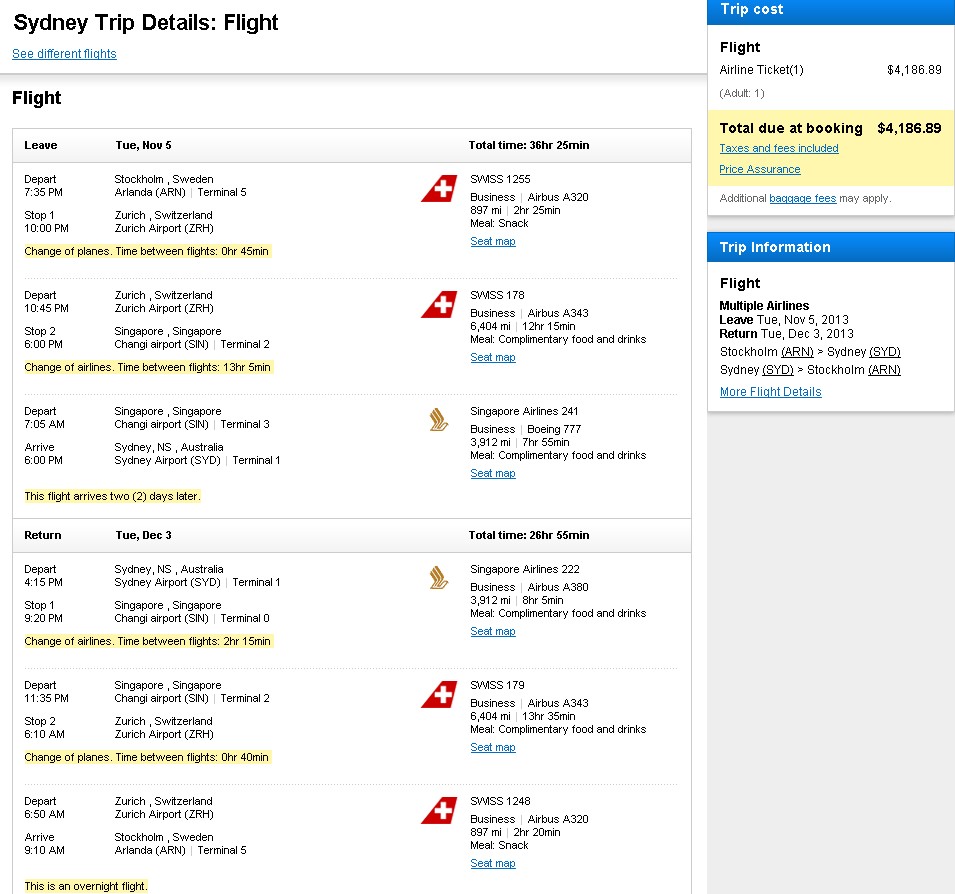
Task: Expand More Flight Details
Action: (x=770, y=392)
